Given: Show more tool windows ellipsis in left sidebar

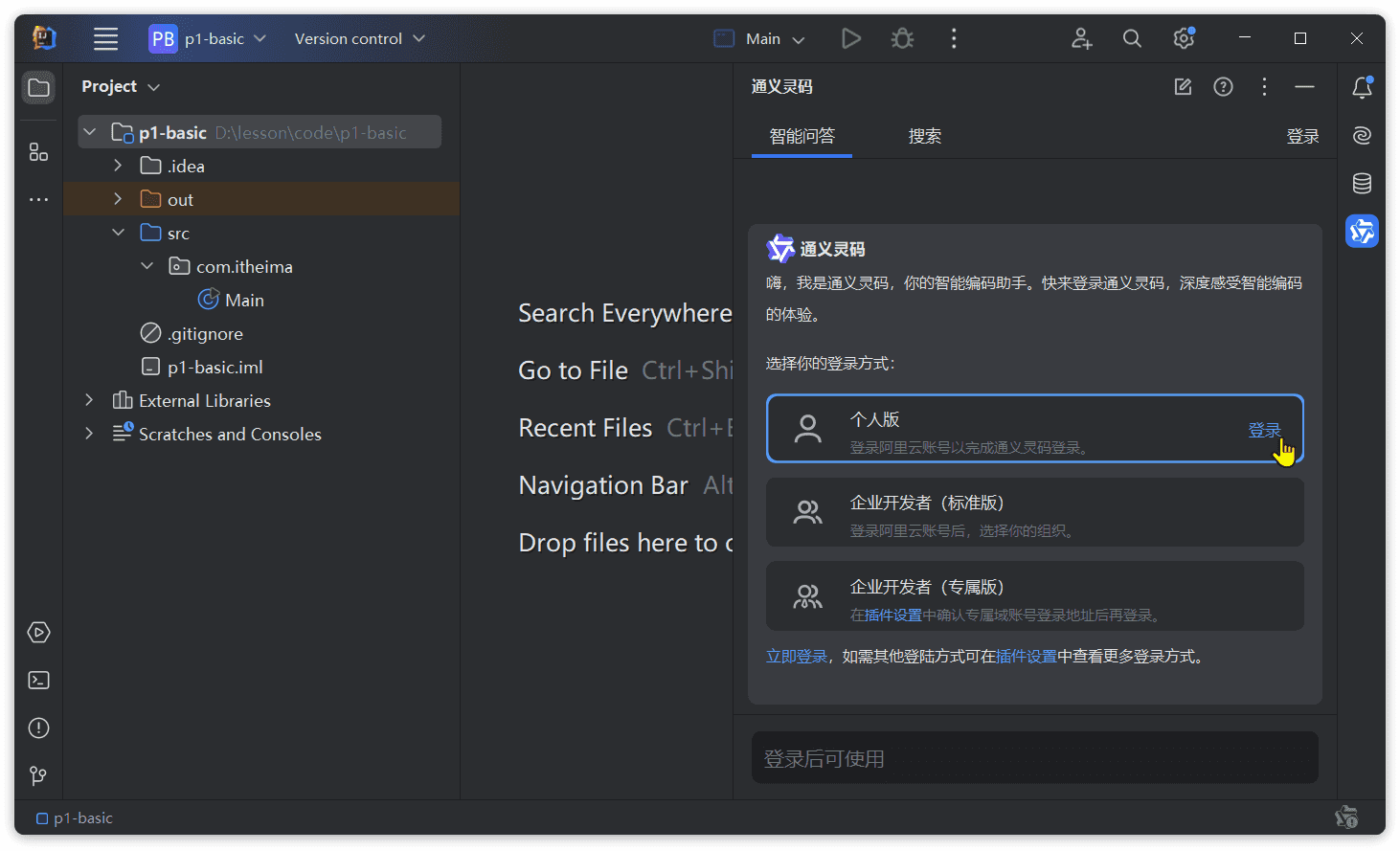Looking at the screenshot, I should point(38,199).
